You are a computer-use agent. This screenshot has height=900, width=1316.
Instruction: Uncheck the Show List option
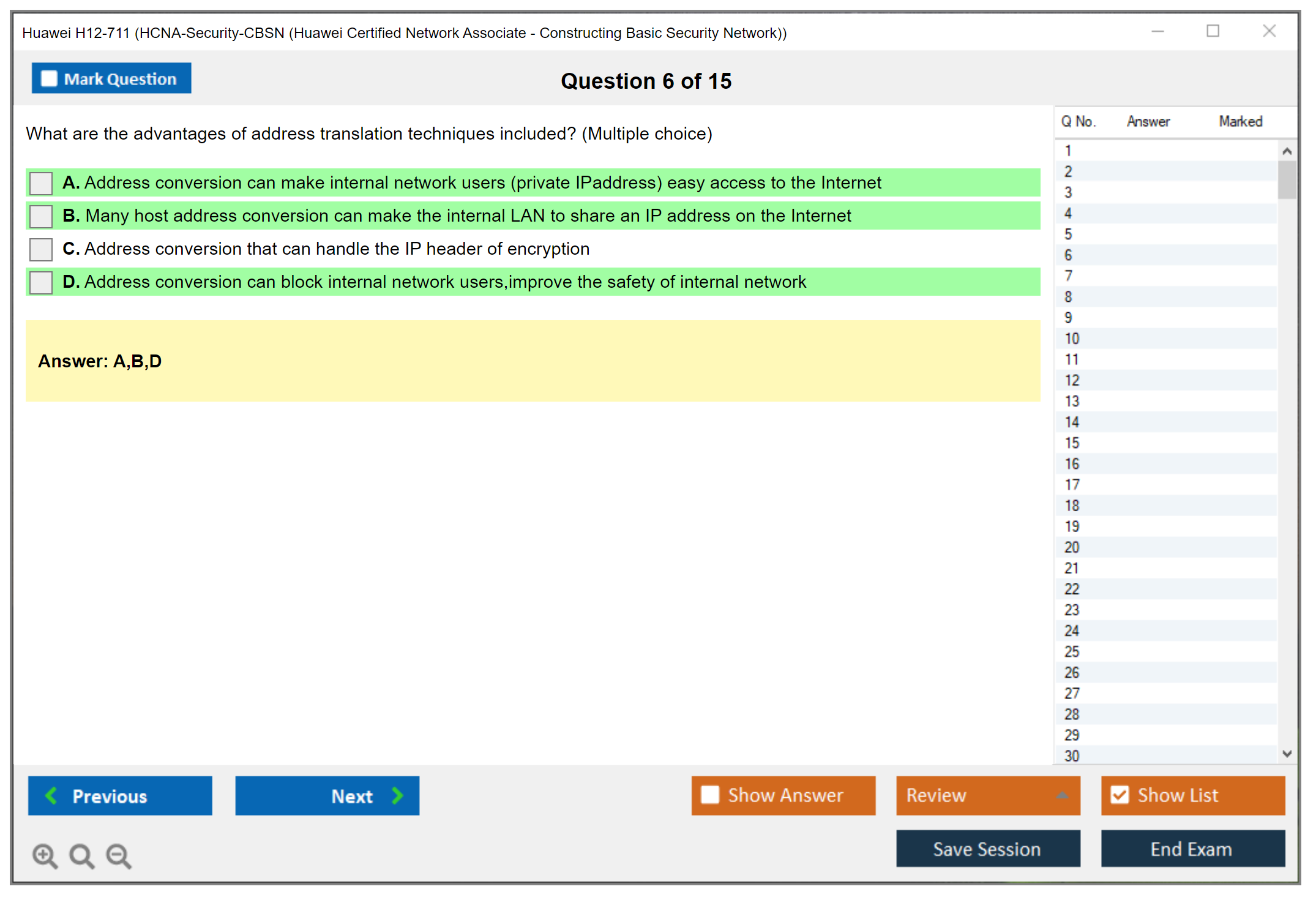[1120, 795]
